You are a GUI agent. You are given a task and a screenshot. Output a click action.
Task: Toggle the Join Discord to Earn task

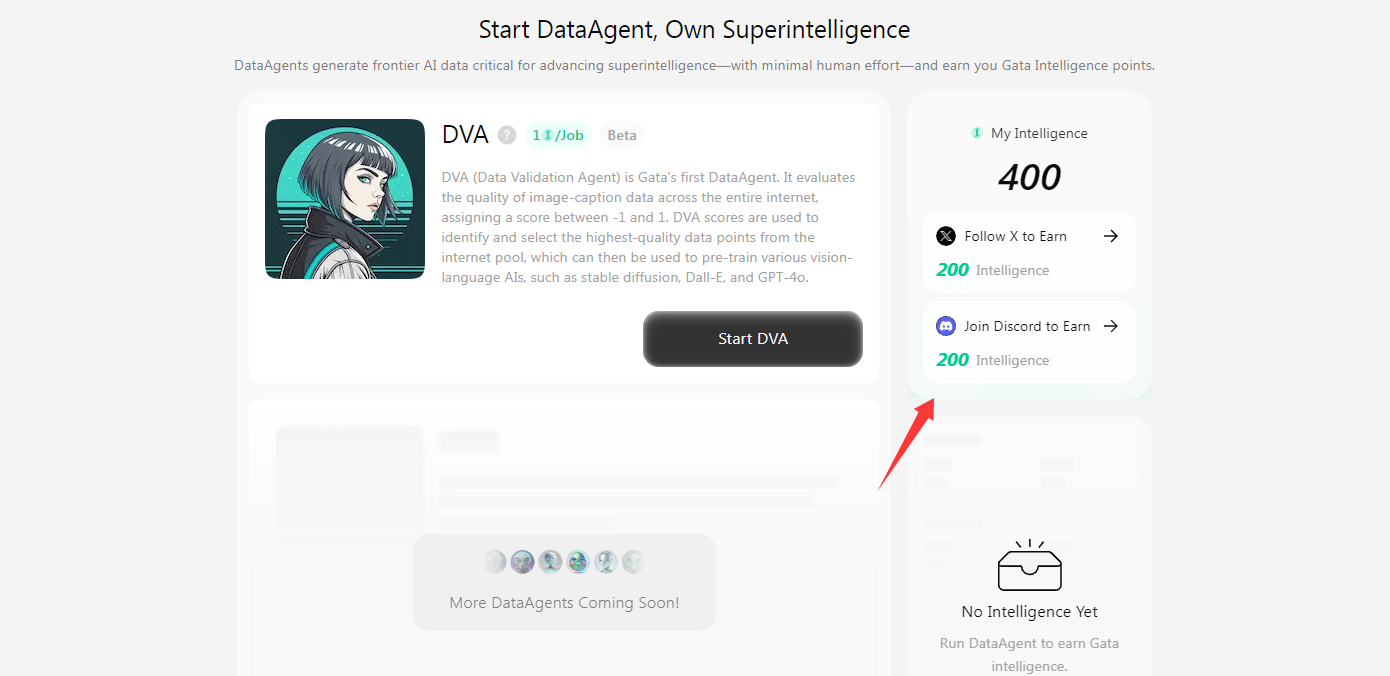(x=1029, y=341)
